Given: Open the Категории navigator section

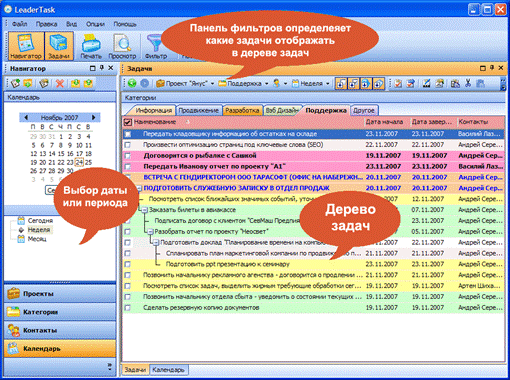Looking at the screenshot, I should (60, 312).
